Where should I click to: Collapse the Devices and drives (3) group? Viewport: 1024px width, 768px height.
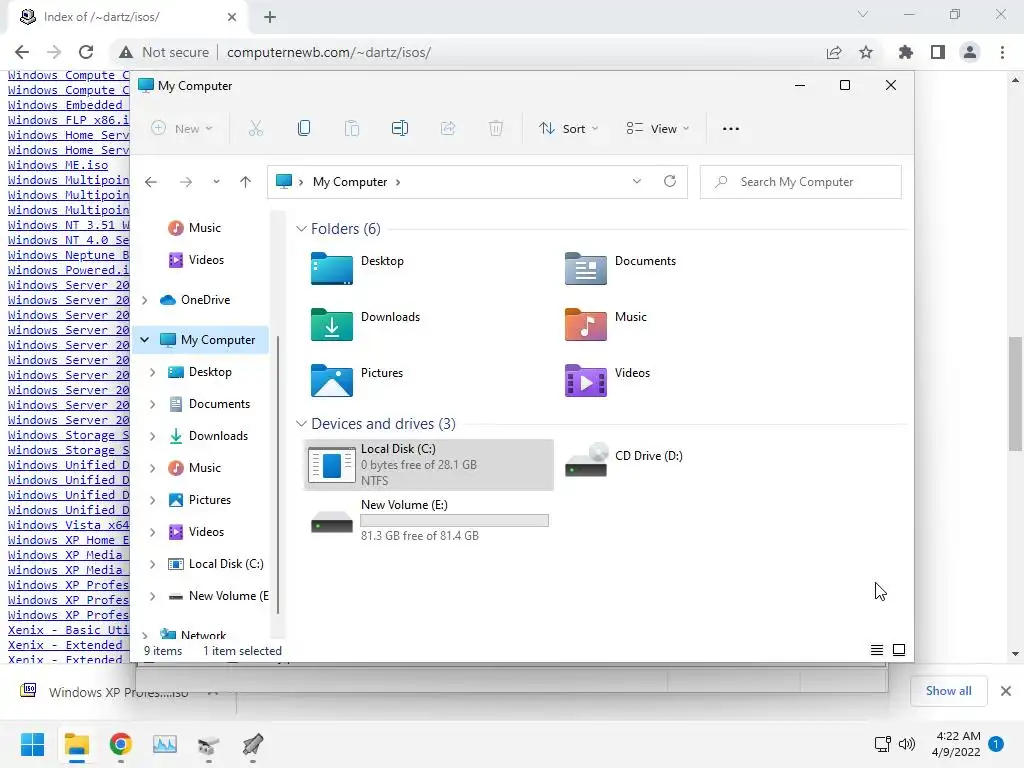[x=301, y=424]
